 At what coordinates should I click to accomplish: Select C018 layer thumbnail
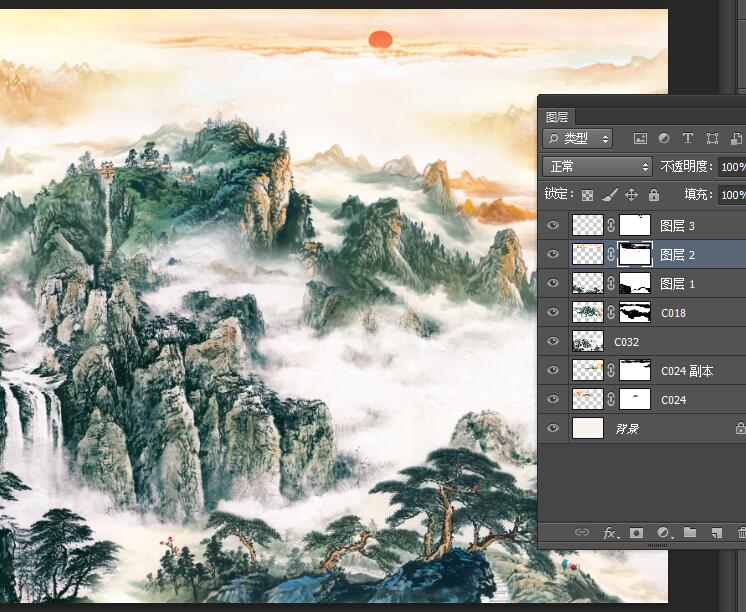point(588,312)
